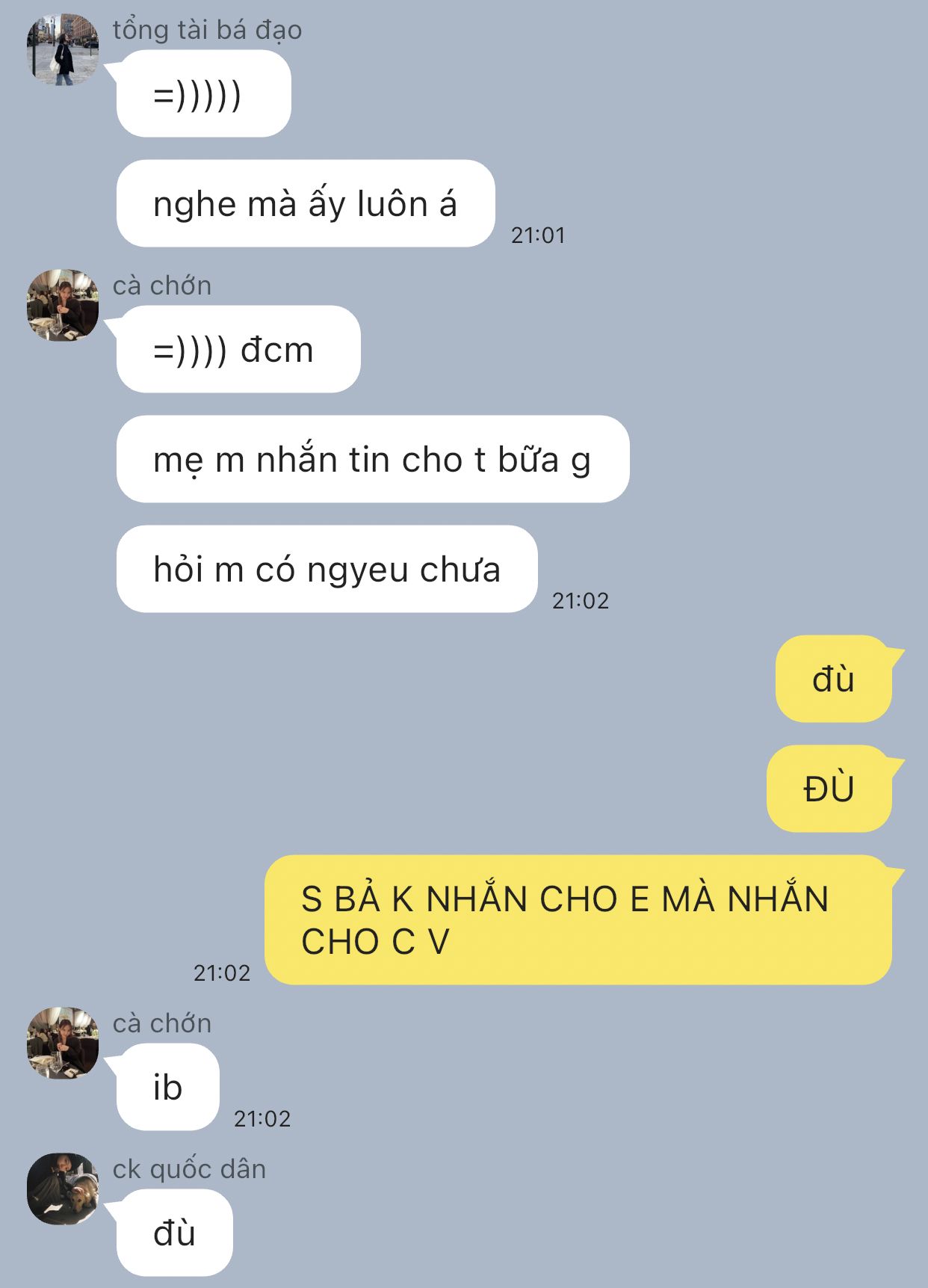This screenshot has height=1288, width=928.
Task: Tap cà chớn's avatar next to 'ib' message
Action: [x=63, y=1043]
